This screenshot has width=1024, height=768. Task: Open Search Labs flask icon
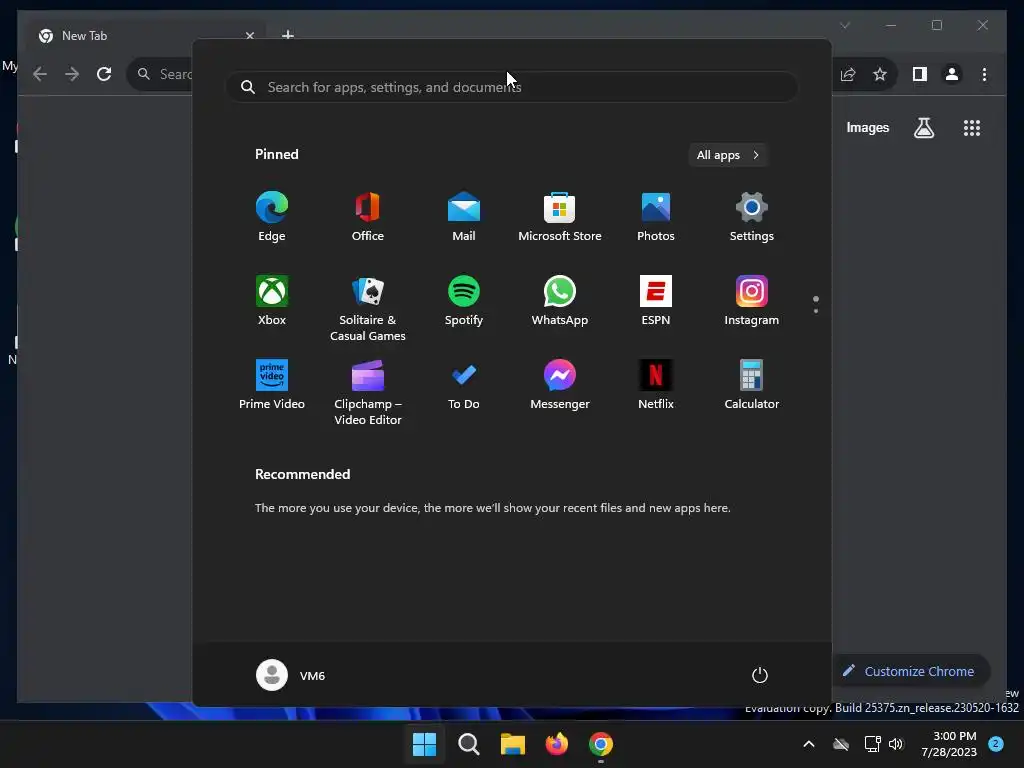(x=923, y=127)
